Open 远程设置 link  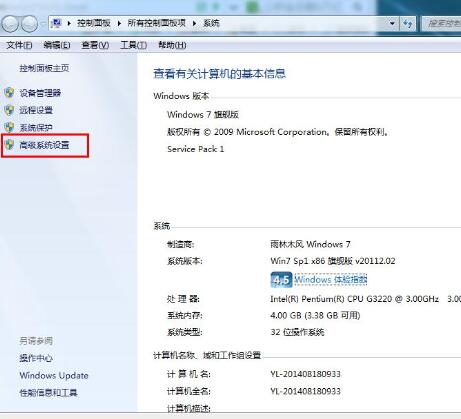pyautogui.click(x=36, y=110)
